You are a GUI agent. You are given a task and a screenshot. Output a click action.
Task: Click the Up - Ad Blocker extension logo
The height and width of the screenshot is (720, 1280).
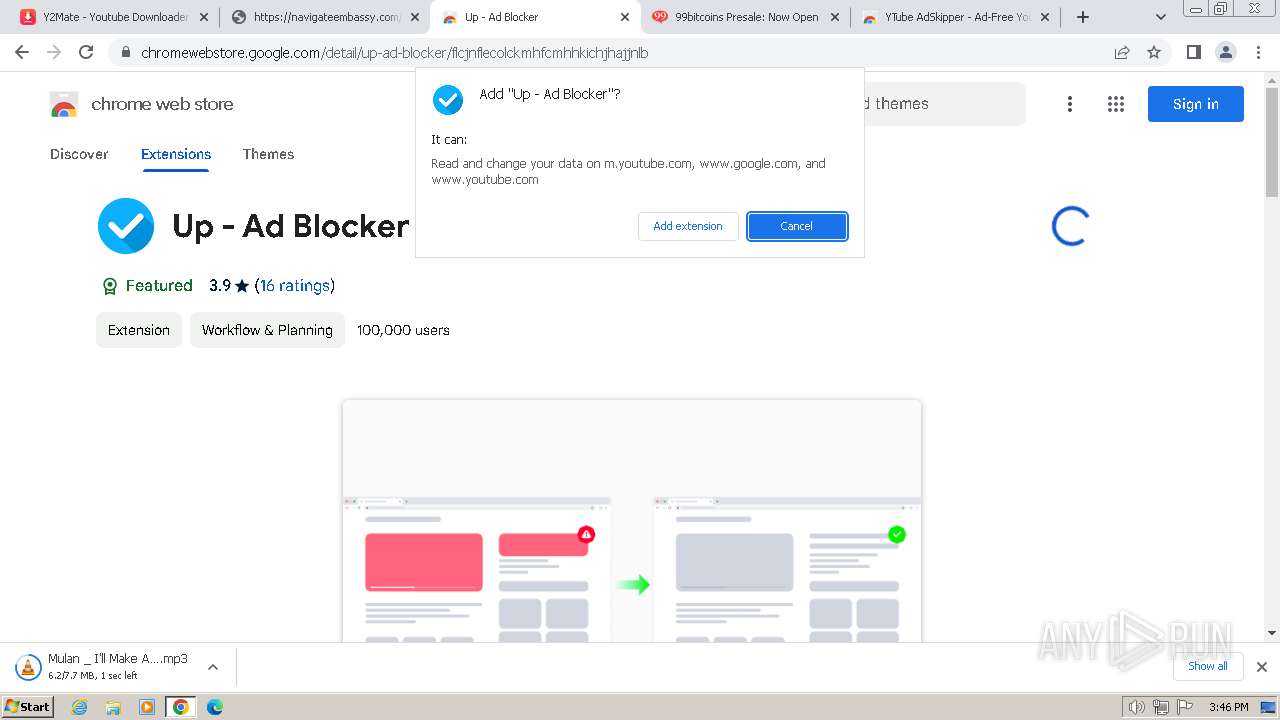126,226
